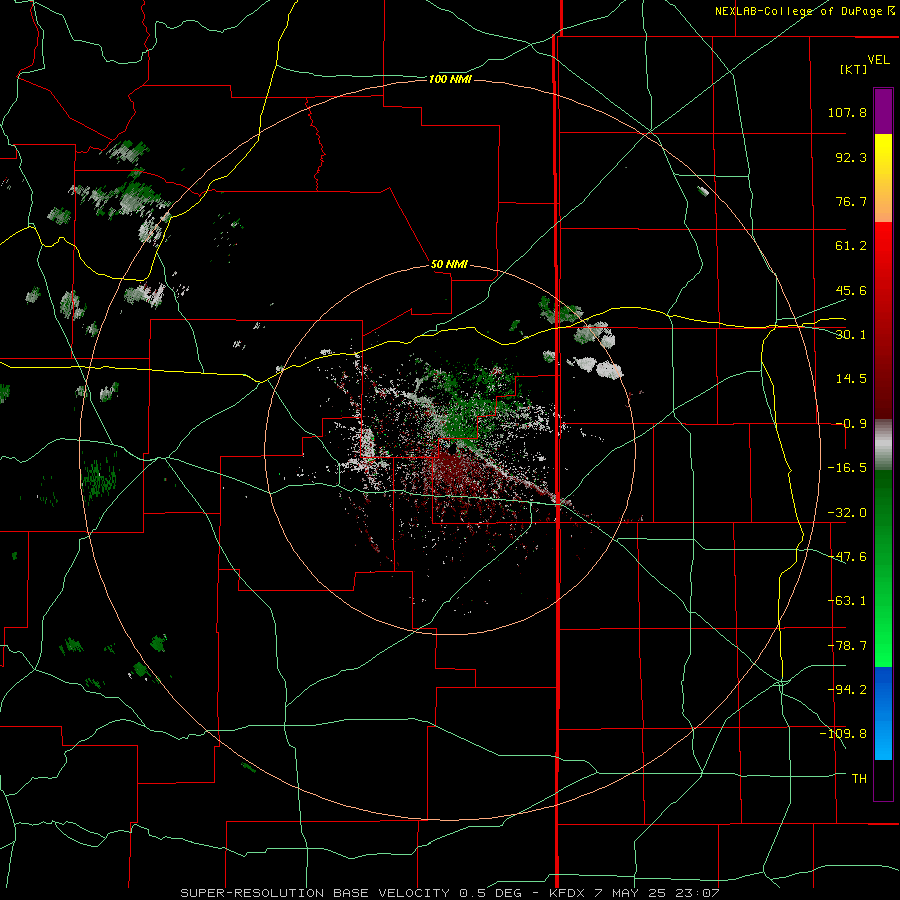
Task: Click the [KT] units label
Action: [854, 69]
